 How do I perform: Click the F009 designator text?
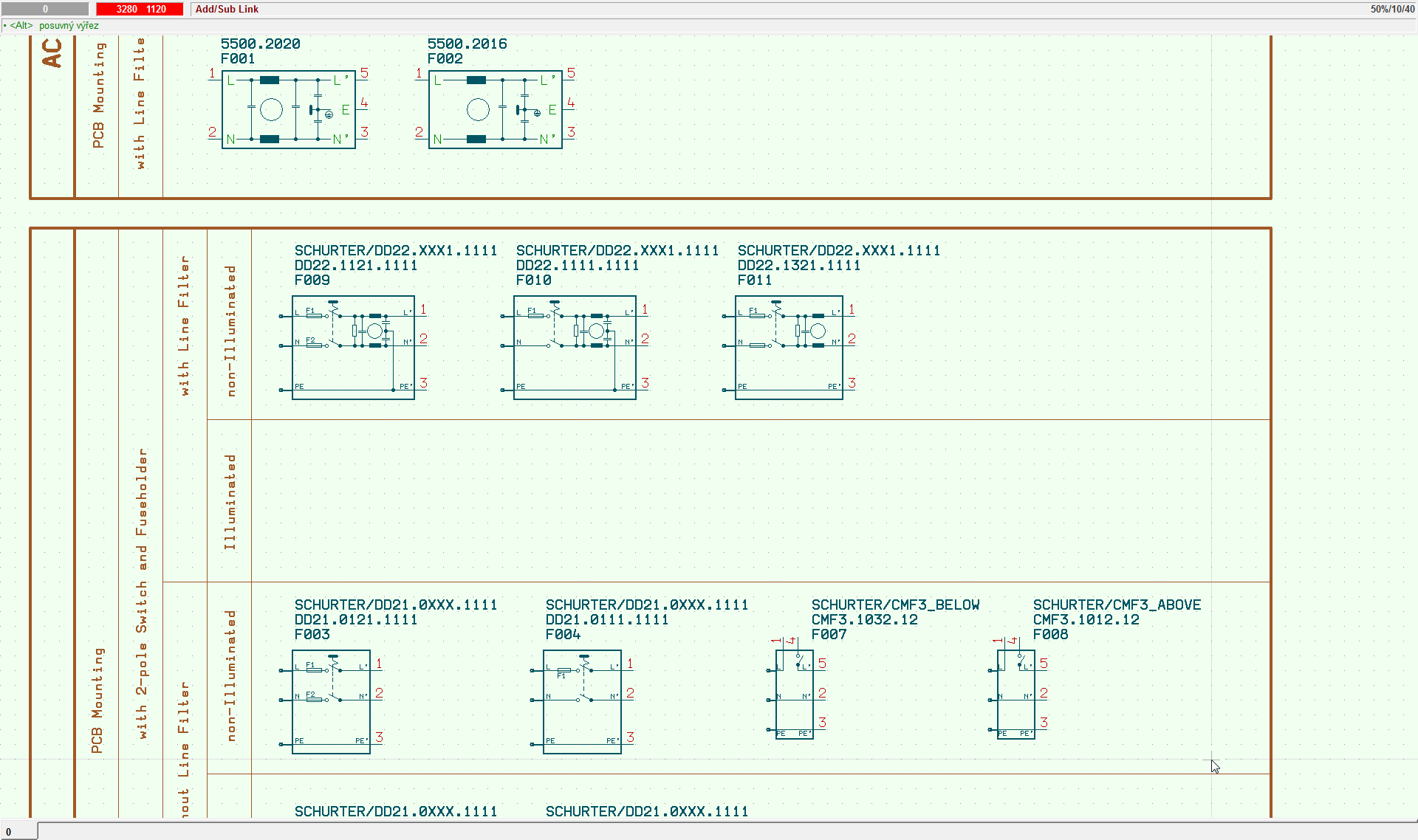pyautogui.click(x=312, y=280)
